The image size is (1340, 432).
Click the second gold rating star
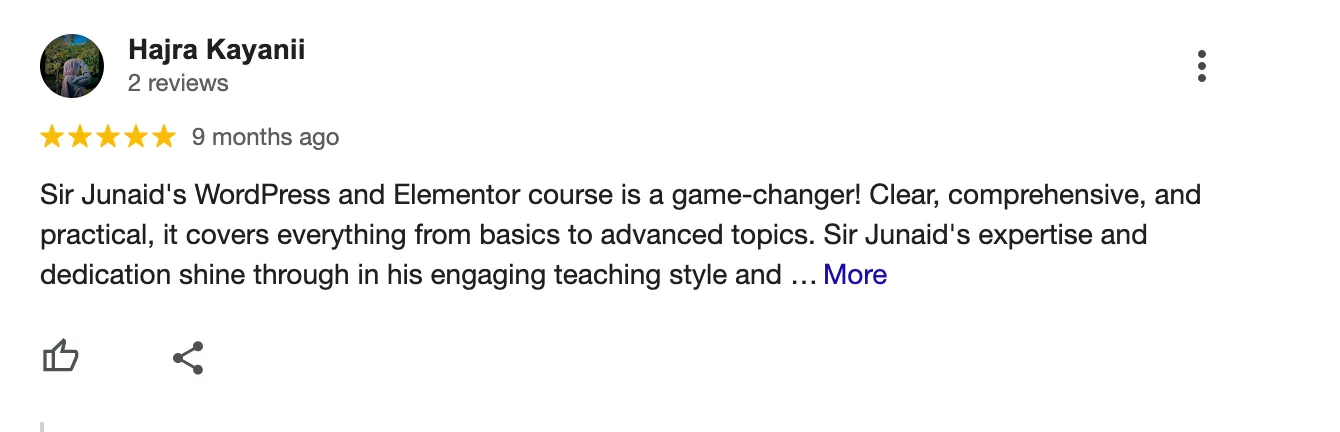[80, 137]
